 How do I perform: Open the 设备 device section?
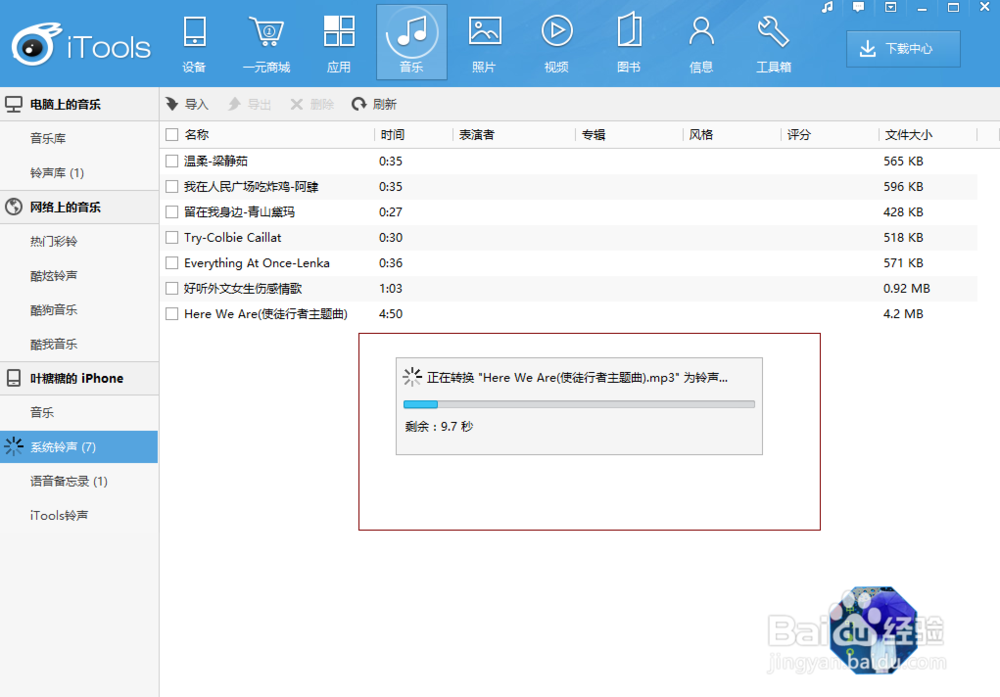pos(194,43)
